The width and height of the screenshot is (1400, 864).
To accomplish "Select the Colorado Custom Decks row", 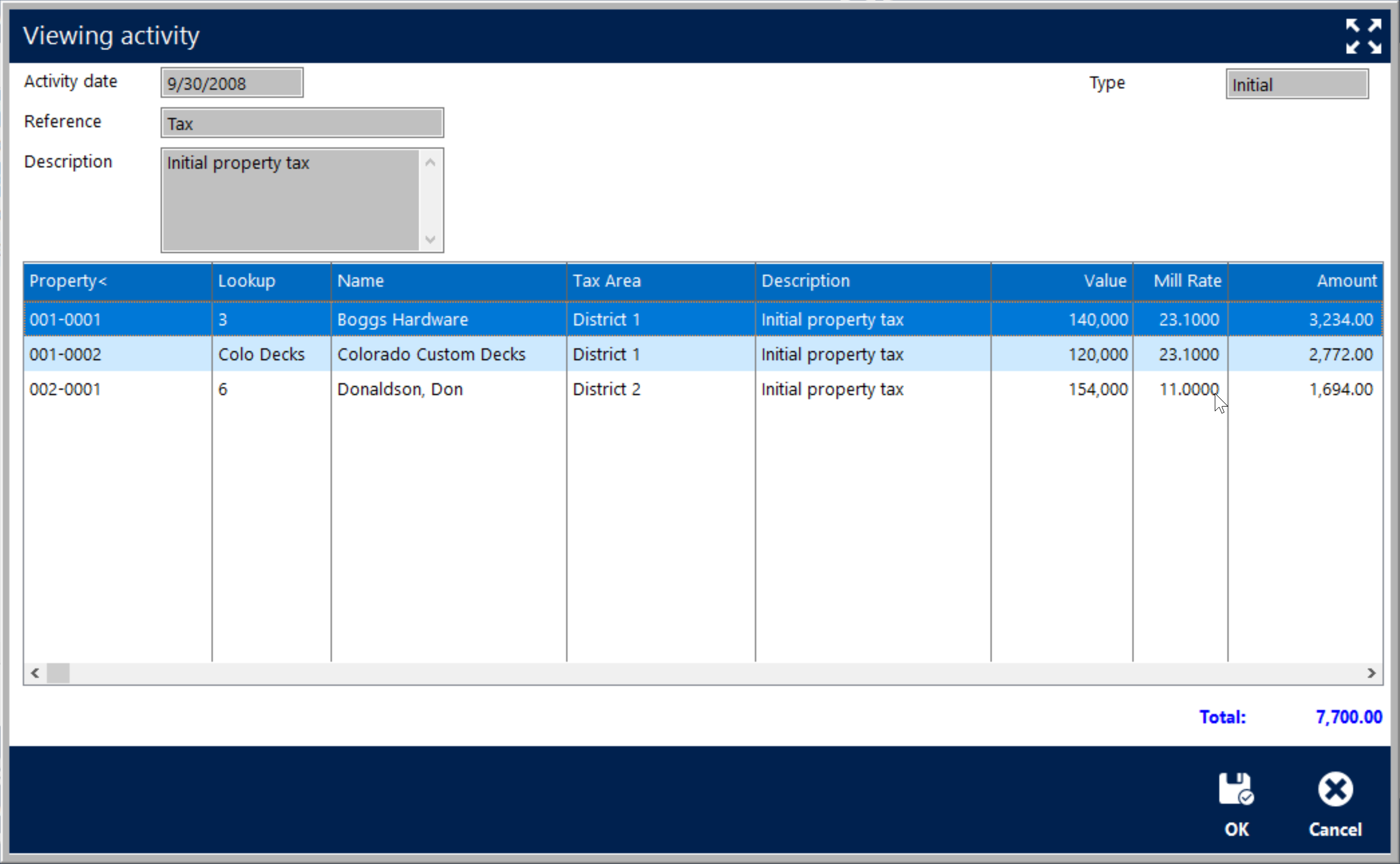I will (431, 354).
